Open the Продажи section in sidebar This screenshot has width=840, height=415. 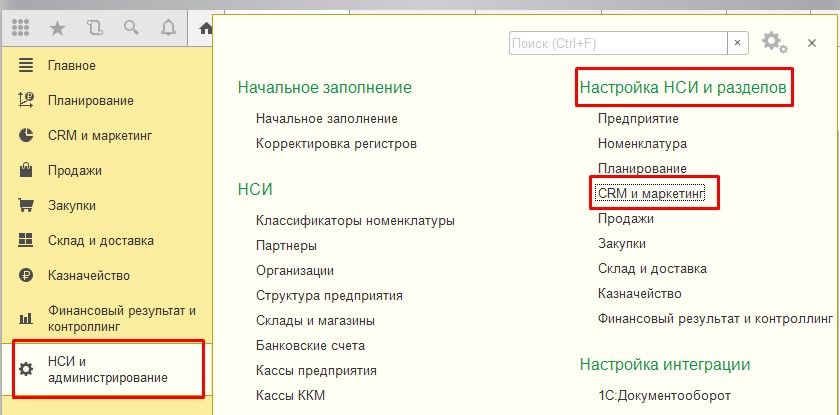(x=74, y=171)
